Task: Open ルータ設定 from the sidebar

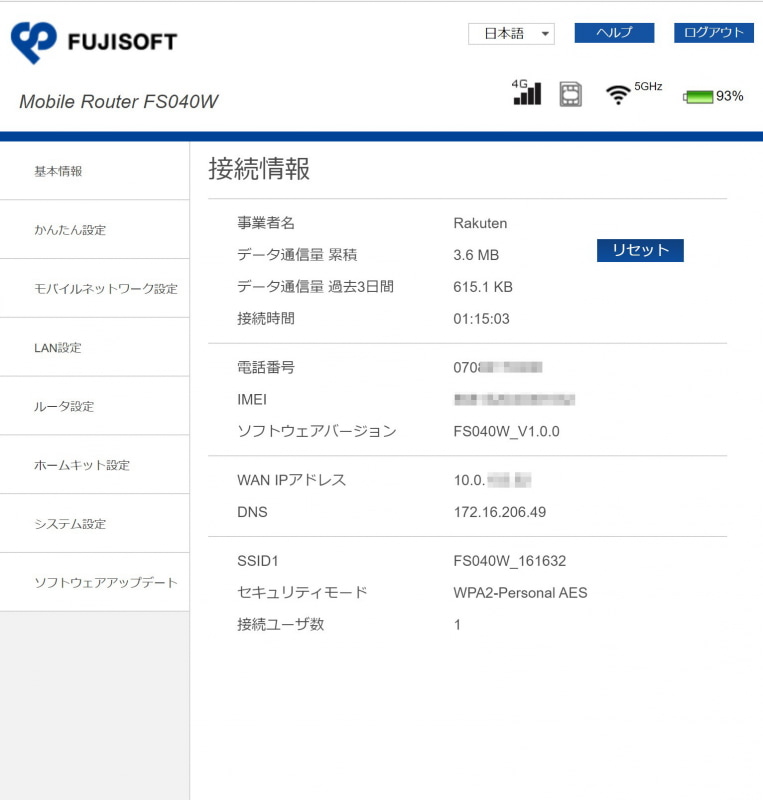Action: pyautogui.click(x=94, y=406)
